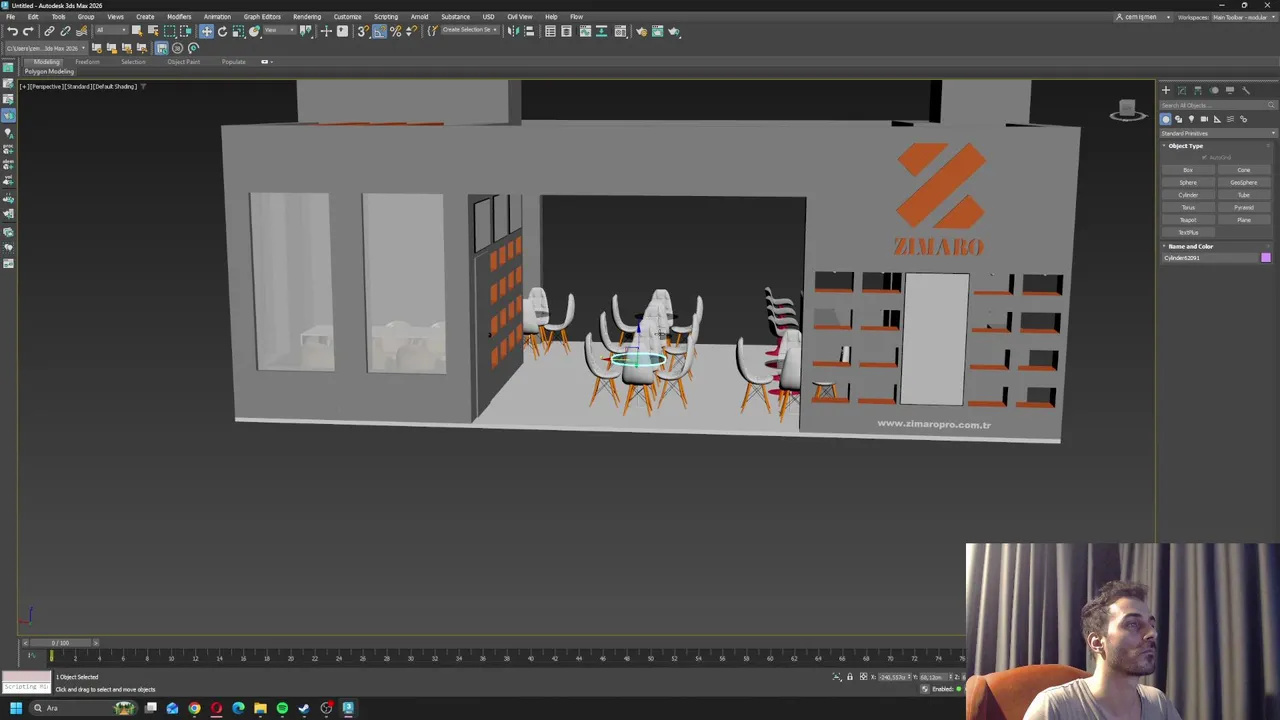Activate the Select and Scale tool
The height and width of the screenshot is (720, 1280).
click(238, 31)
